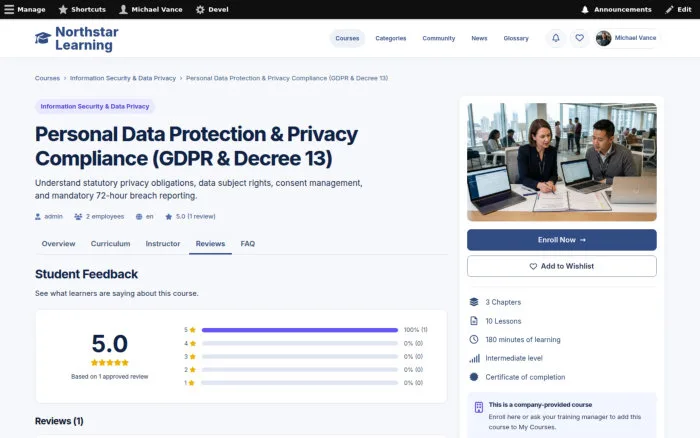Click the Edit pencil icon

pos(669,9)
